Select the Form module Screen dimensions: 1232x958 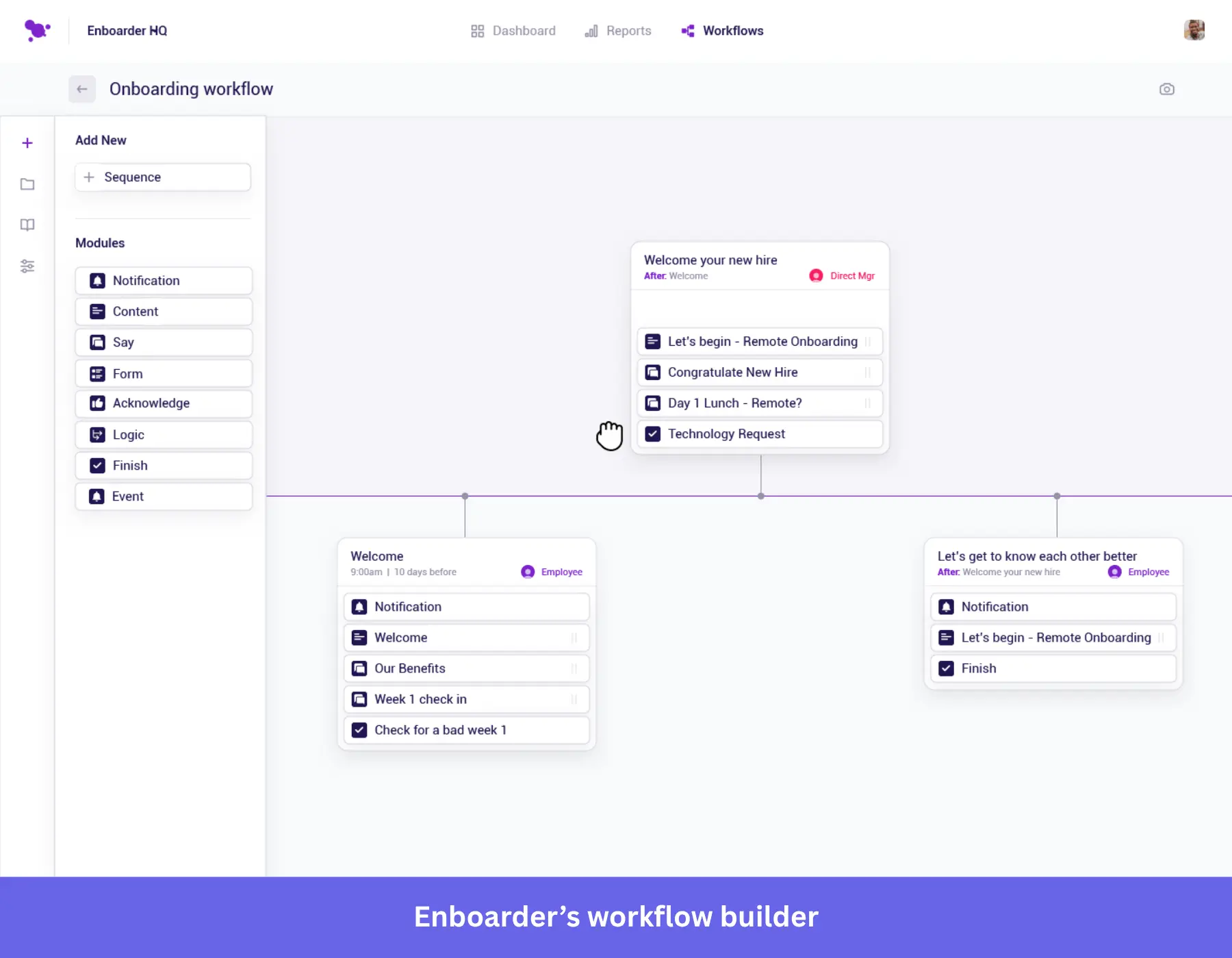[164, 374]
